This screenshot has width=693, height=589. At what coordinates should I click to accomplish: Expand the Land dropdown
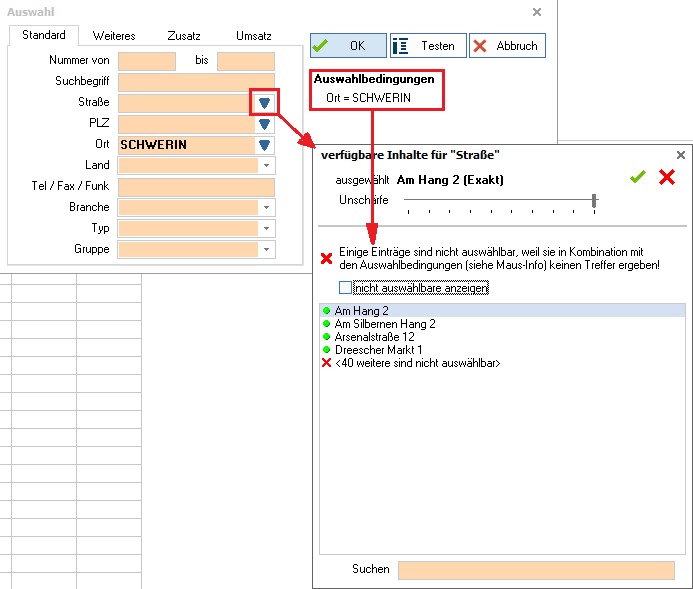[x=266, y=165]
